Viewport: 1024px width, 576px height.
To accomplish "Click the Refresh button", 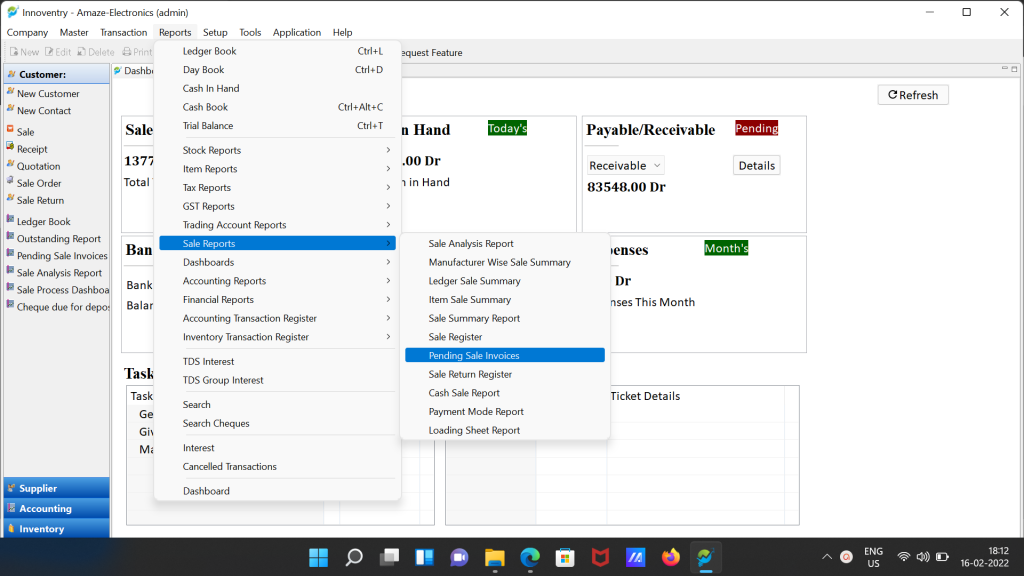I will pos(913,95).
